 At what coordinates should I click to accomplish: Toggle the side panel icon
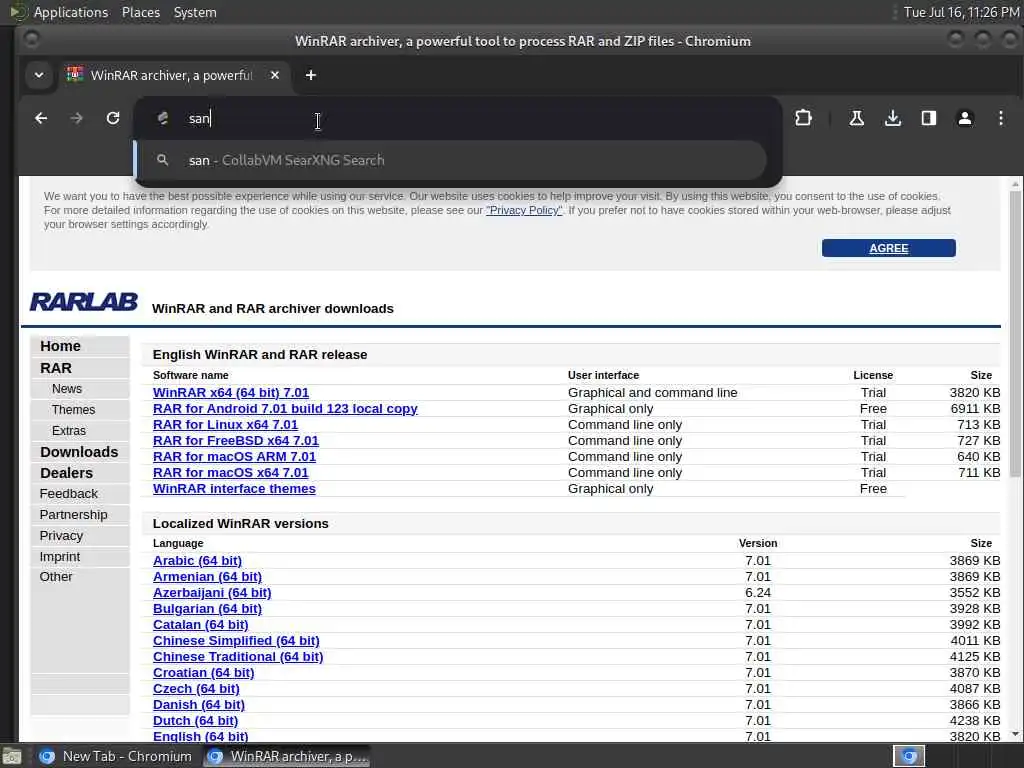[929, 118]
